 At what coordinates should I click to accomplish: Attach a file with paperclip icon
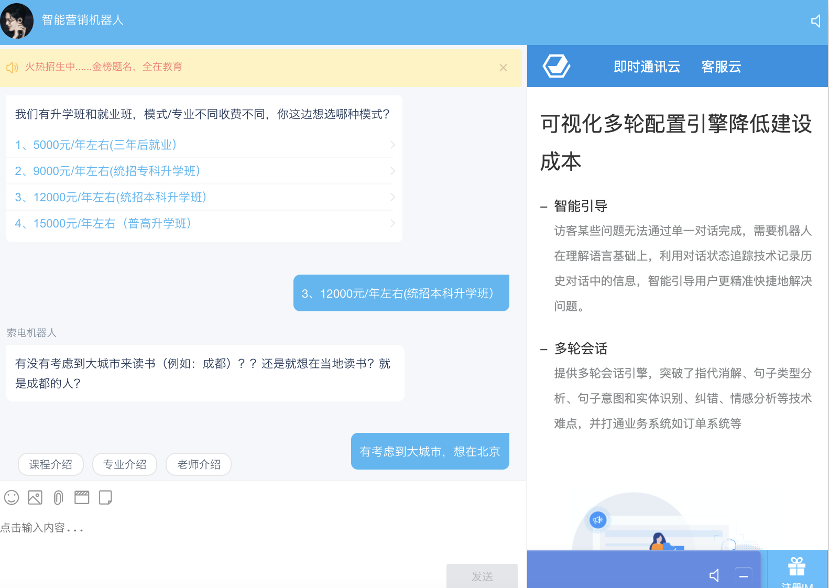click(58, 497)
